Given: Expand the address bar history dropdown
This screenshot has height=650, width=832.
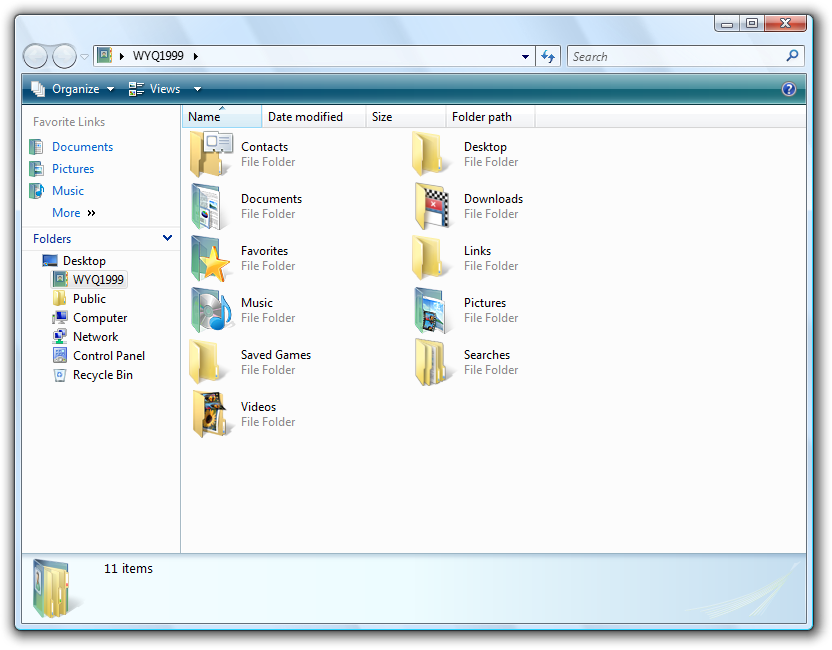Looking at the screenshot, I should pyautogui.click(x=526, y=57).
